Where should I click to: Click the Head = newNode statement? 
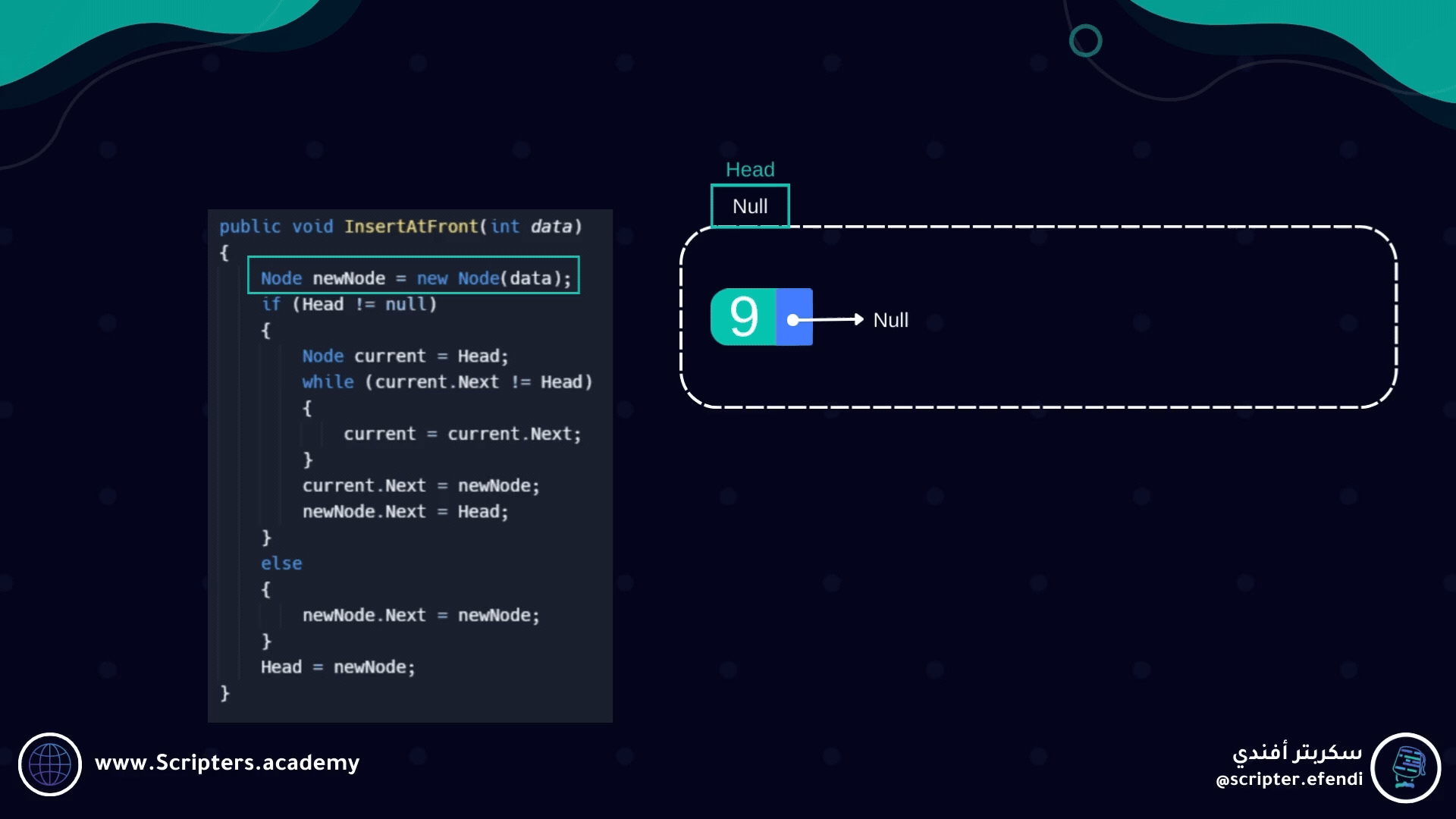(337, 667)
